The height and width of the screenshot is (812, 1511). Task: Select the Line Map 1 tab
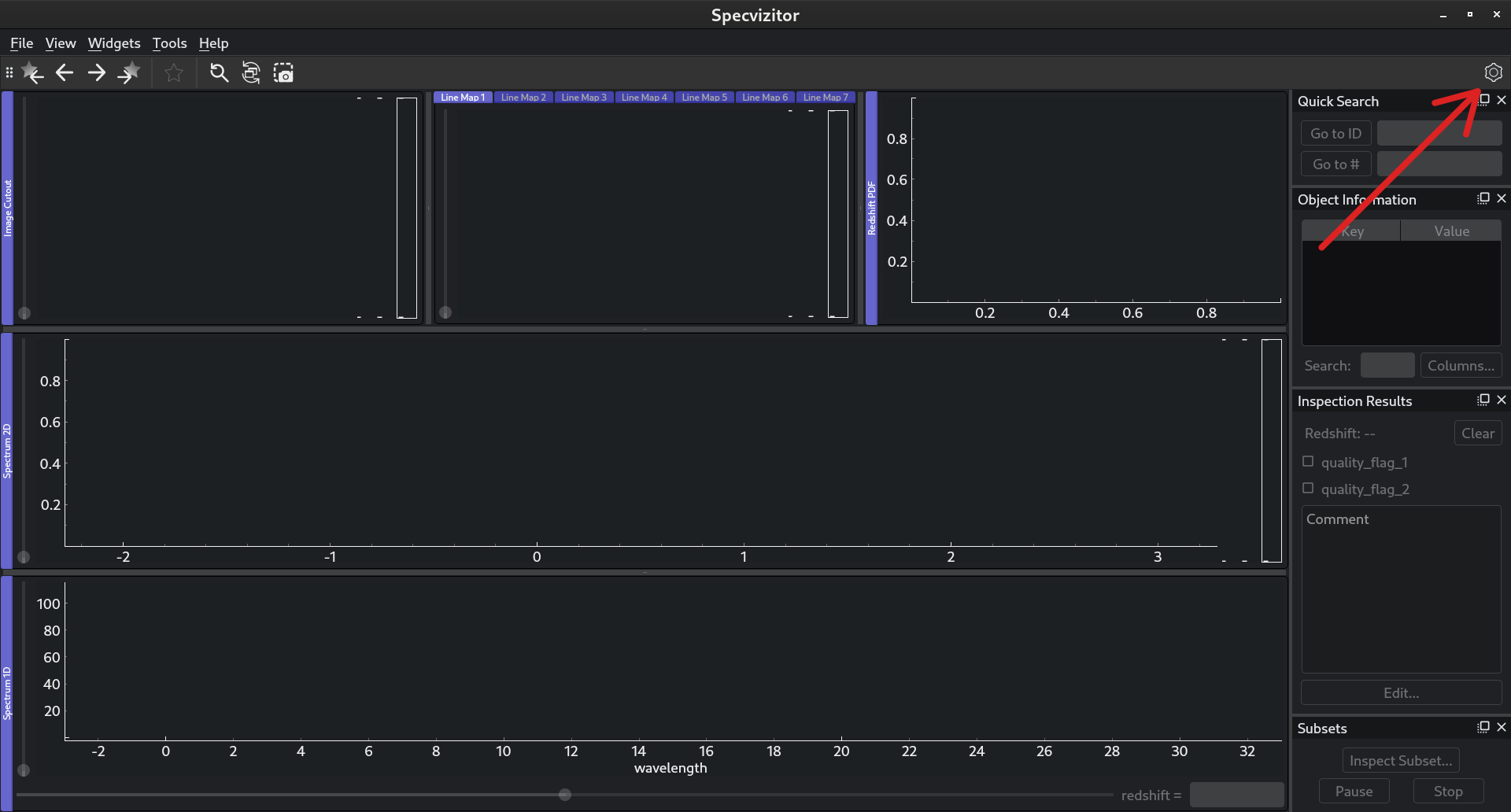[x=463, y=98]
